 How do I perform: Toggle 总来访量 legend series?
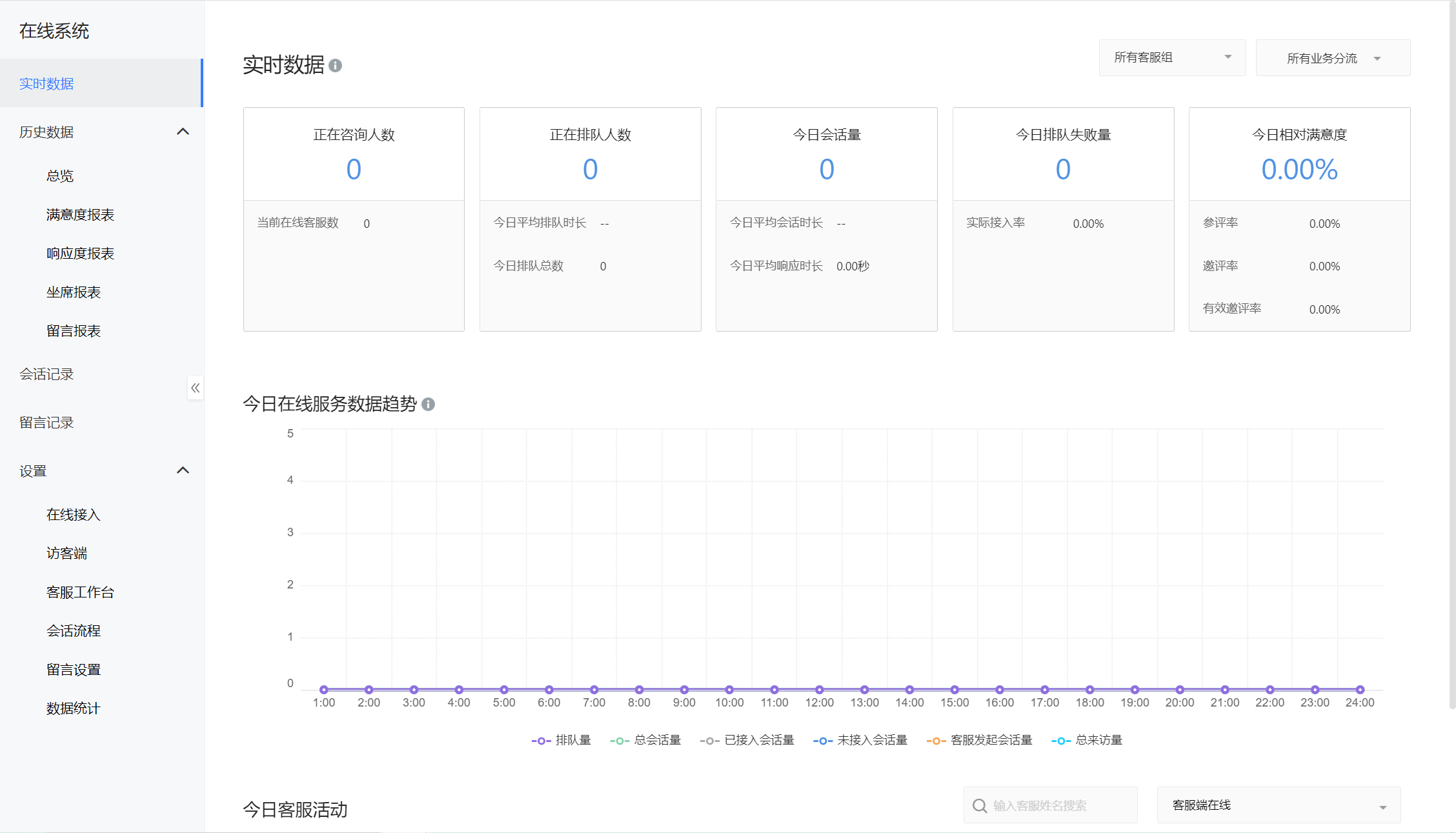[1087, 740]
